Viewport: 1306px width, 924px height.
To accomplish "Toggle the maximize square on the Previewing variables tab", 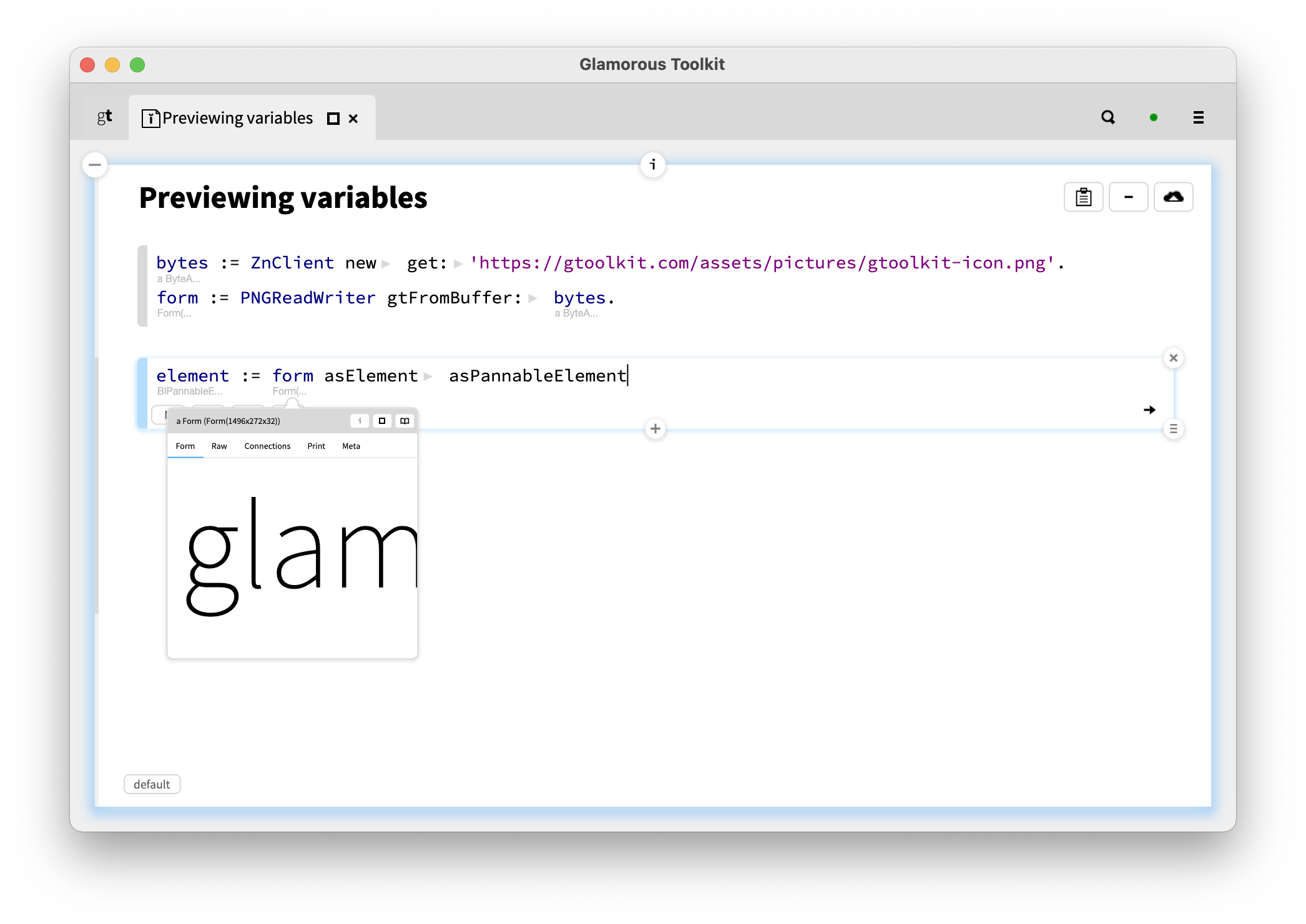I will pyautogui.click(x=333, y=118).
